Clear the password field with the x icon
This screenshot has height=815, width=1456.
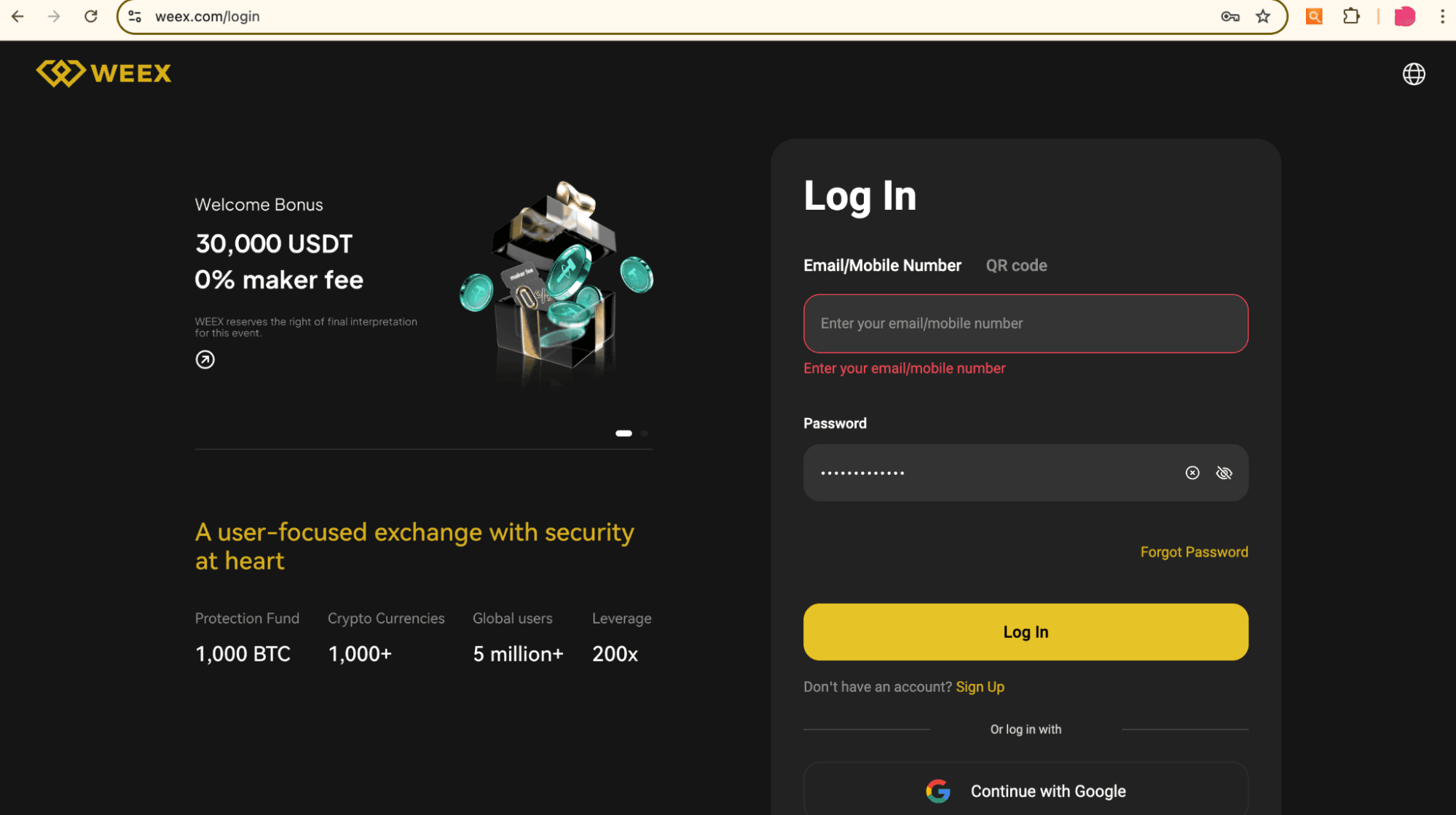[x=1192, y=473]
